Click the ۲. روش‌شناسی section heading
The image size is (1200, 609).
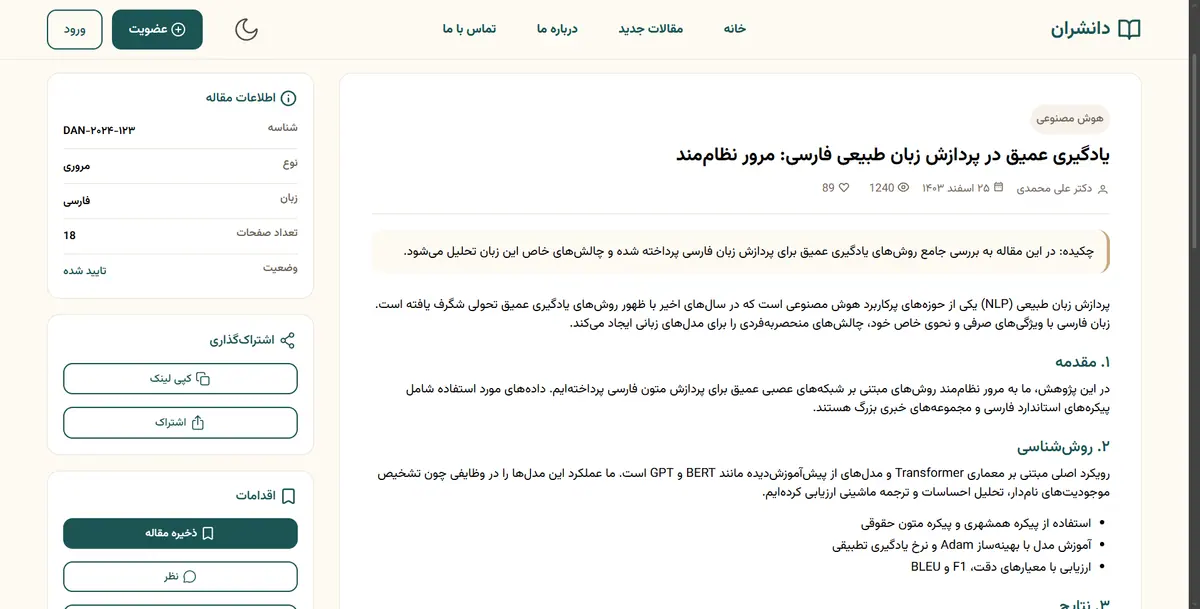(1064, 447)
